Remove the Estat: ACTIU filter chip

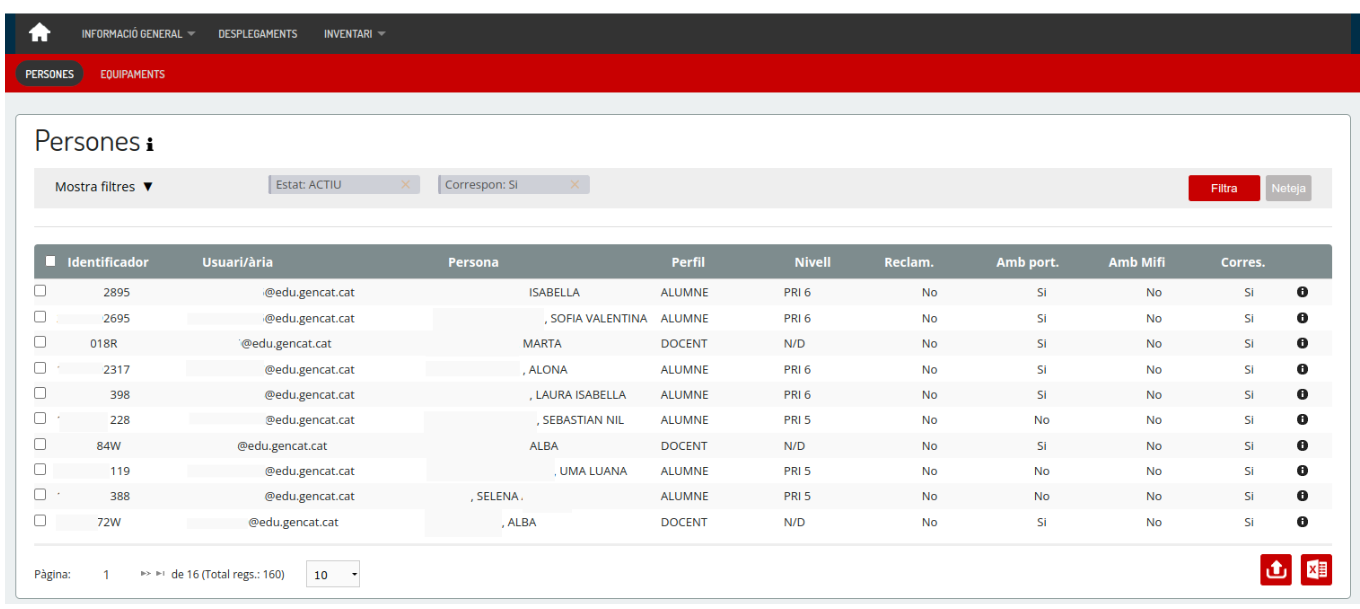(x=405, y=184)
